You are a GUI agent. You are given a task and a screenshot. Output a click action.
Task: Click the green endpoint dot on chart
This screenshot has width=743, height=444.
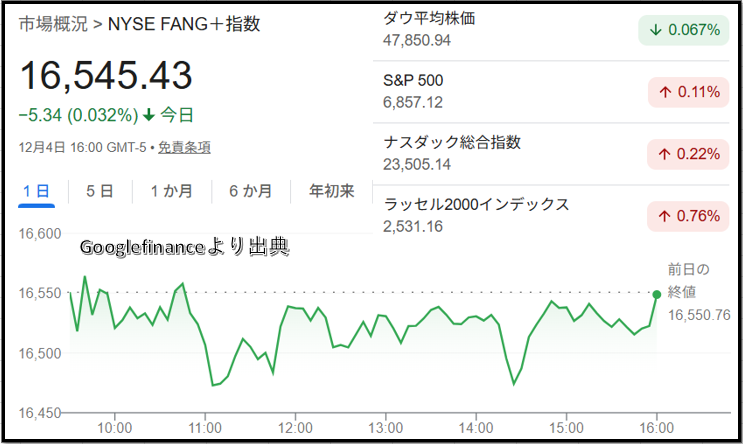pyautogui.click(x=656, y=294)
